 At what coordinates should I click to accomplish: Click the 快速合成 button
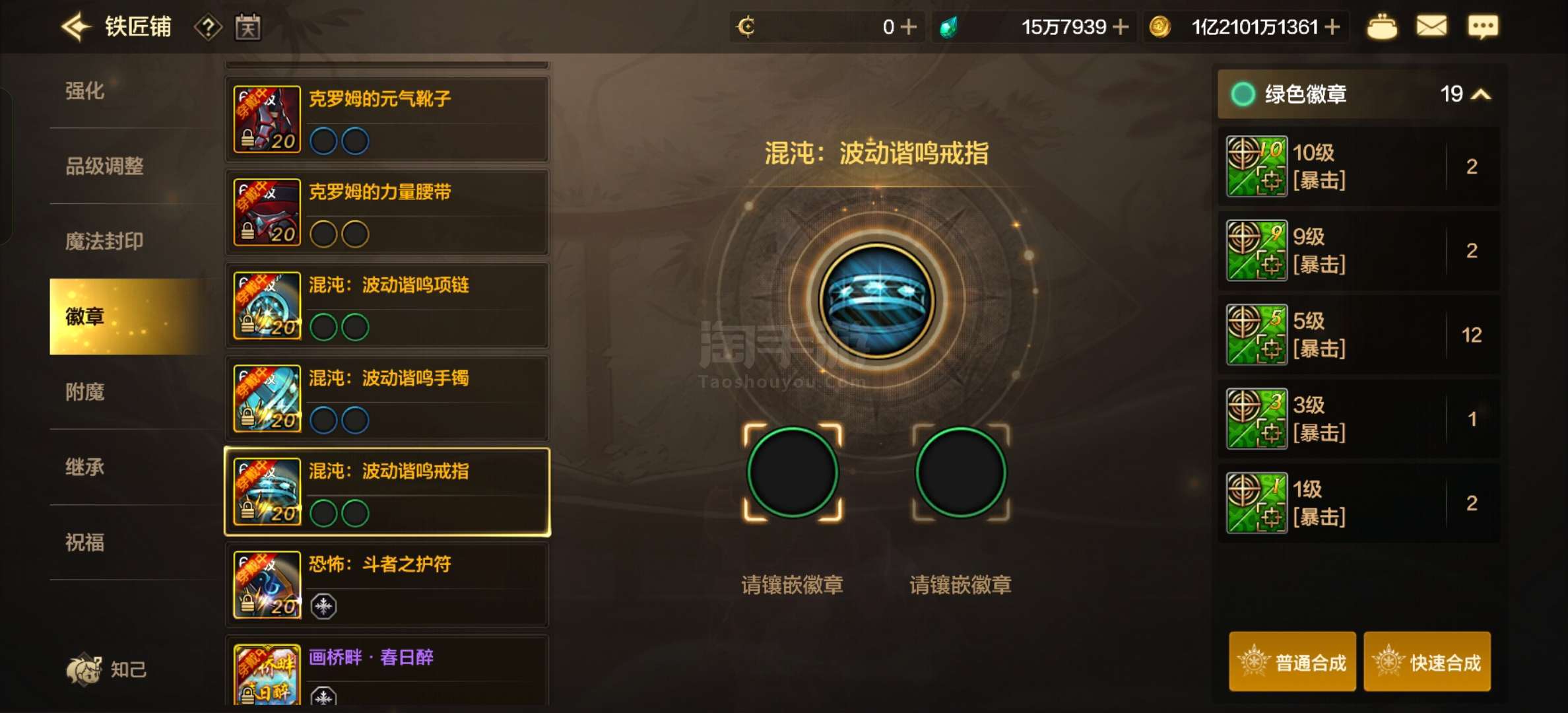(x=1427, y=662)
